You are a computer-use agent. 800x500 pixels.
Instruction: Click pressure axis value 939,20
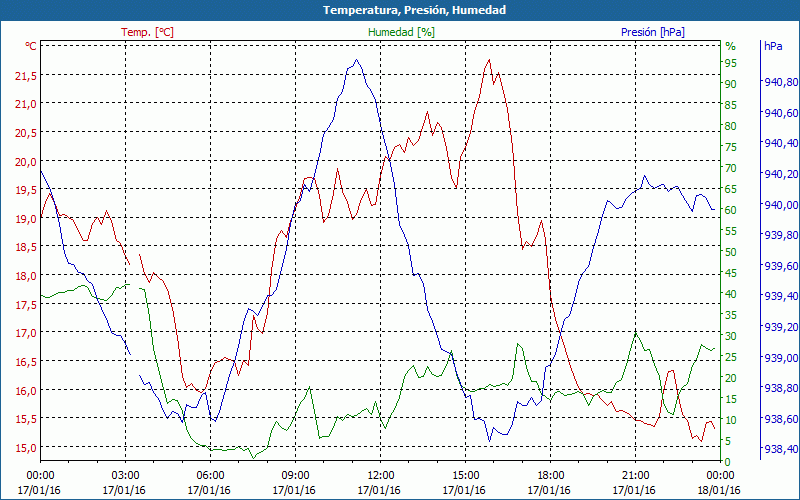[x=782, y=327]
